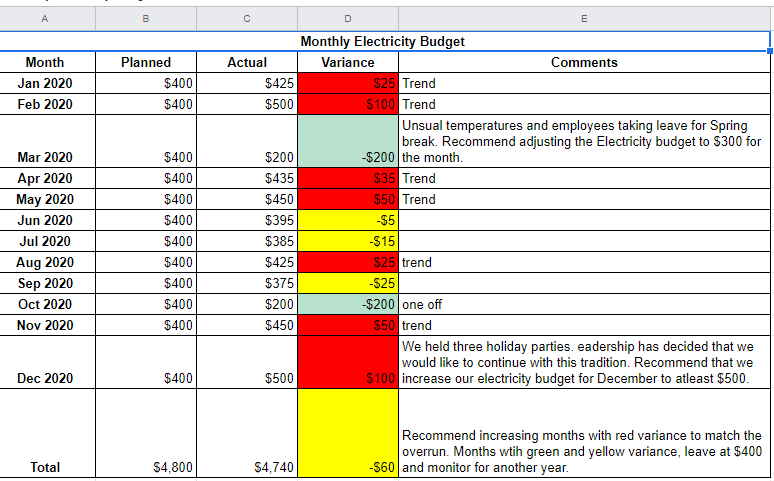774x481 pixels.
Task: Select Feb 2020 actual $500 cell
Action: (247, 104)
